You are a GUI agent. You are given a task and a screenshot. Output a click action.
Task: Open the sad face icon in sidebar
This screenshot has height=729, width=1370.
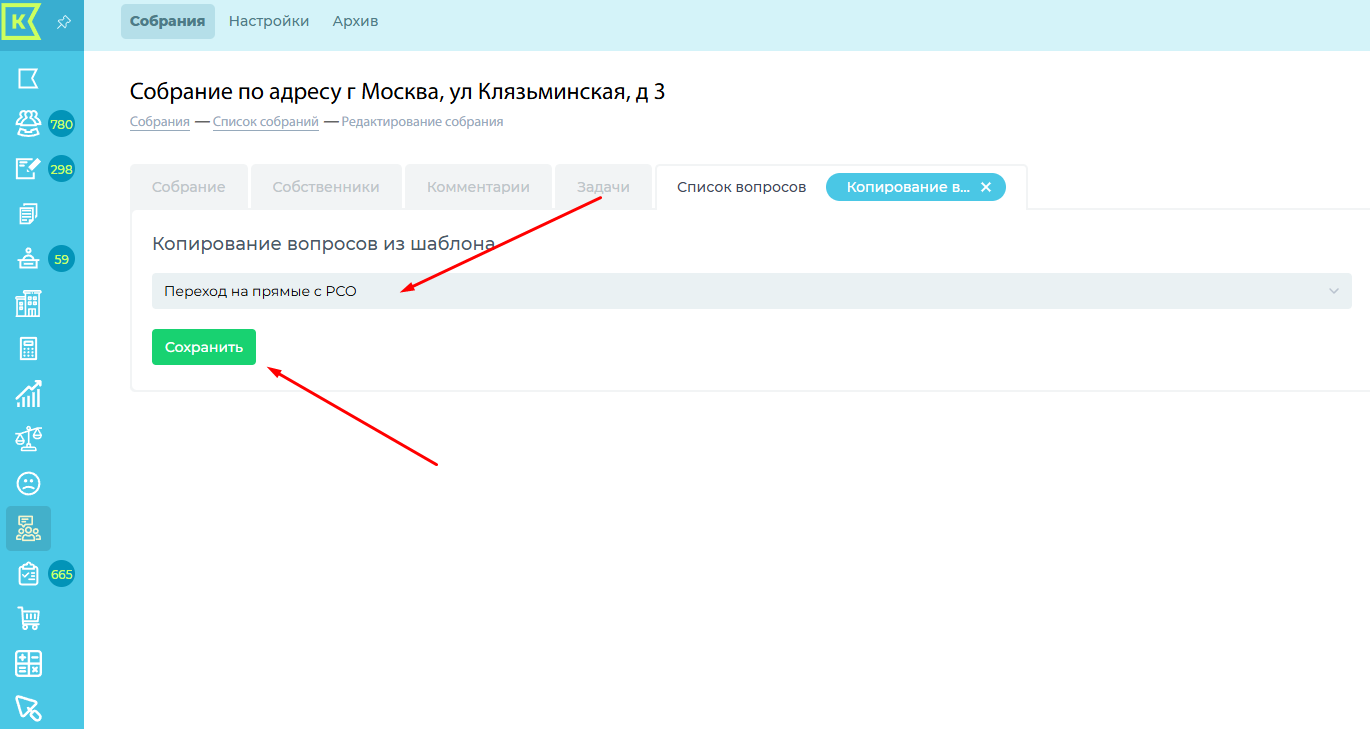coord(28,484)
